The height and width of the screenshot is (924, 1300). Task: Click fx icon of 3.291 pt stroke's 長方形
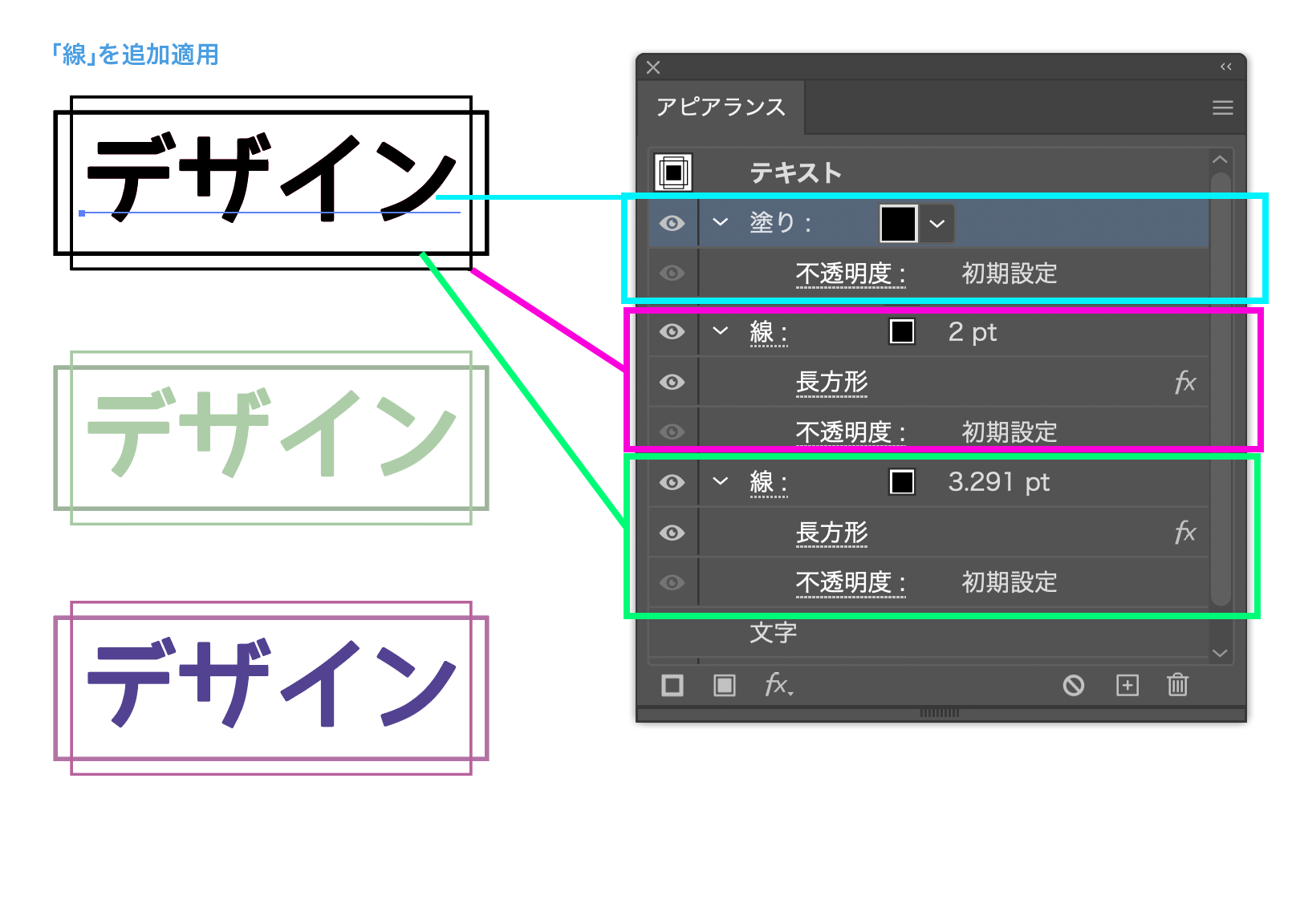coord(1184,532)
